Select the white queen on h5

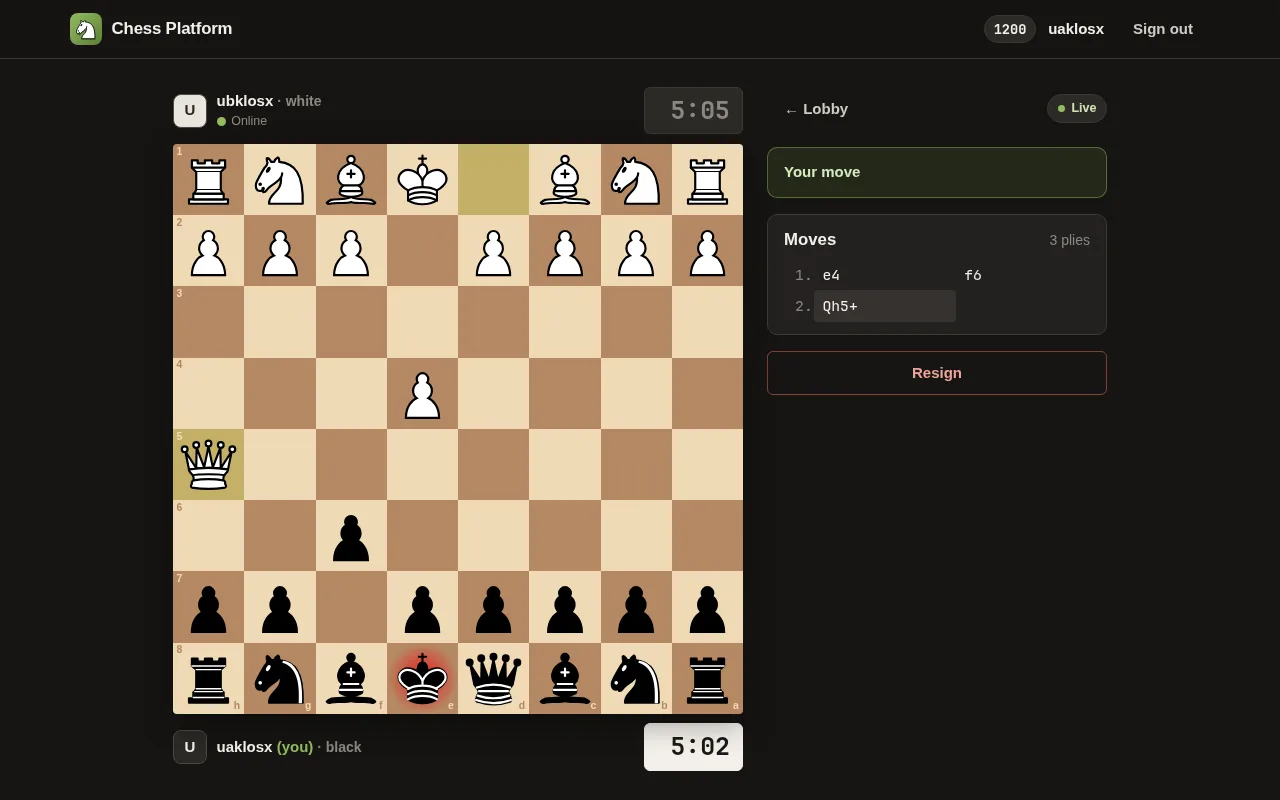208,465
